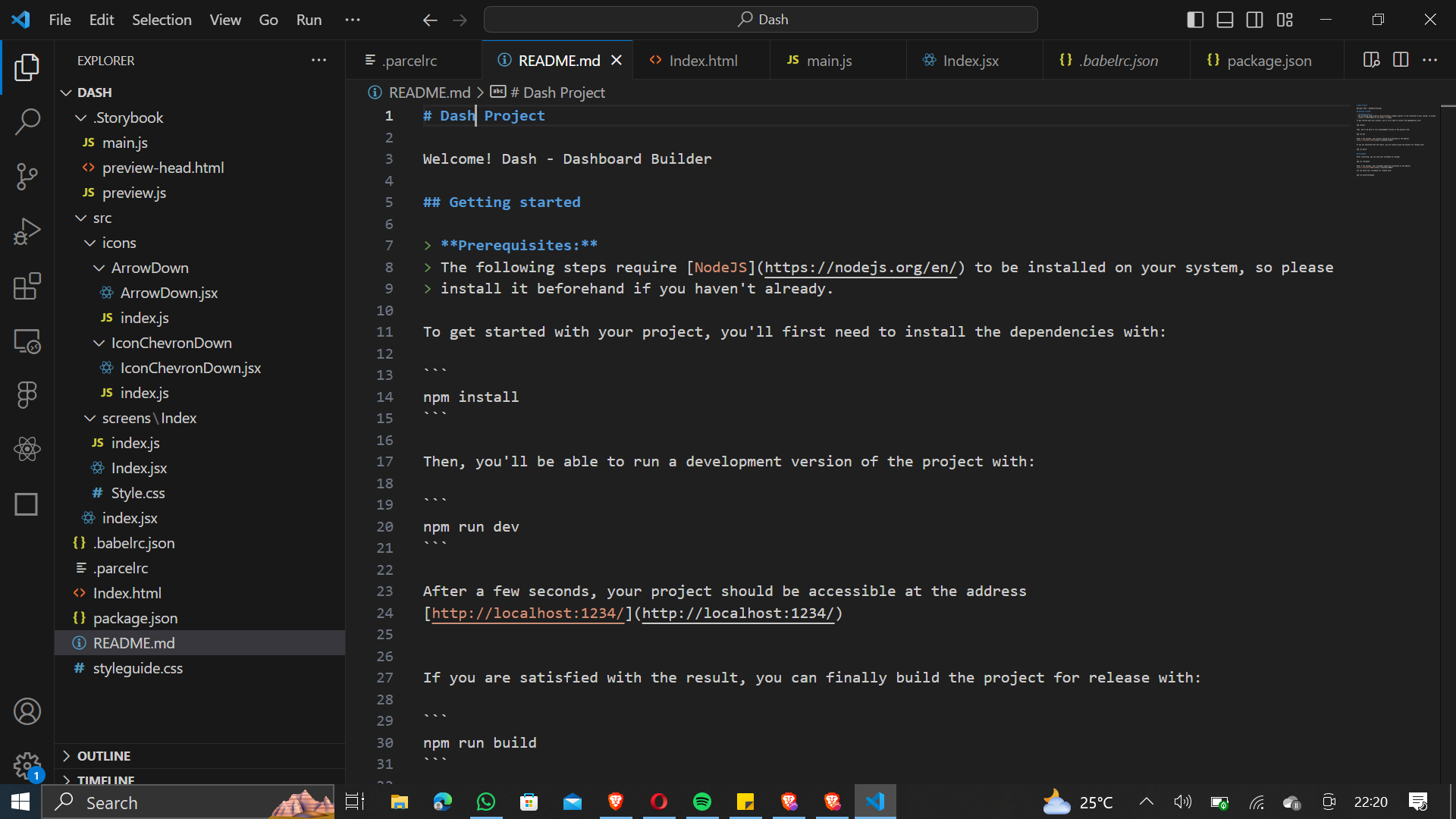Open the Selection menu
This screenshot has width=1456, height=819.
162,20
